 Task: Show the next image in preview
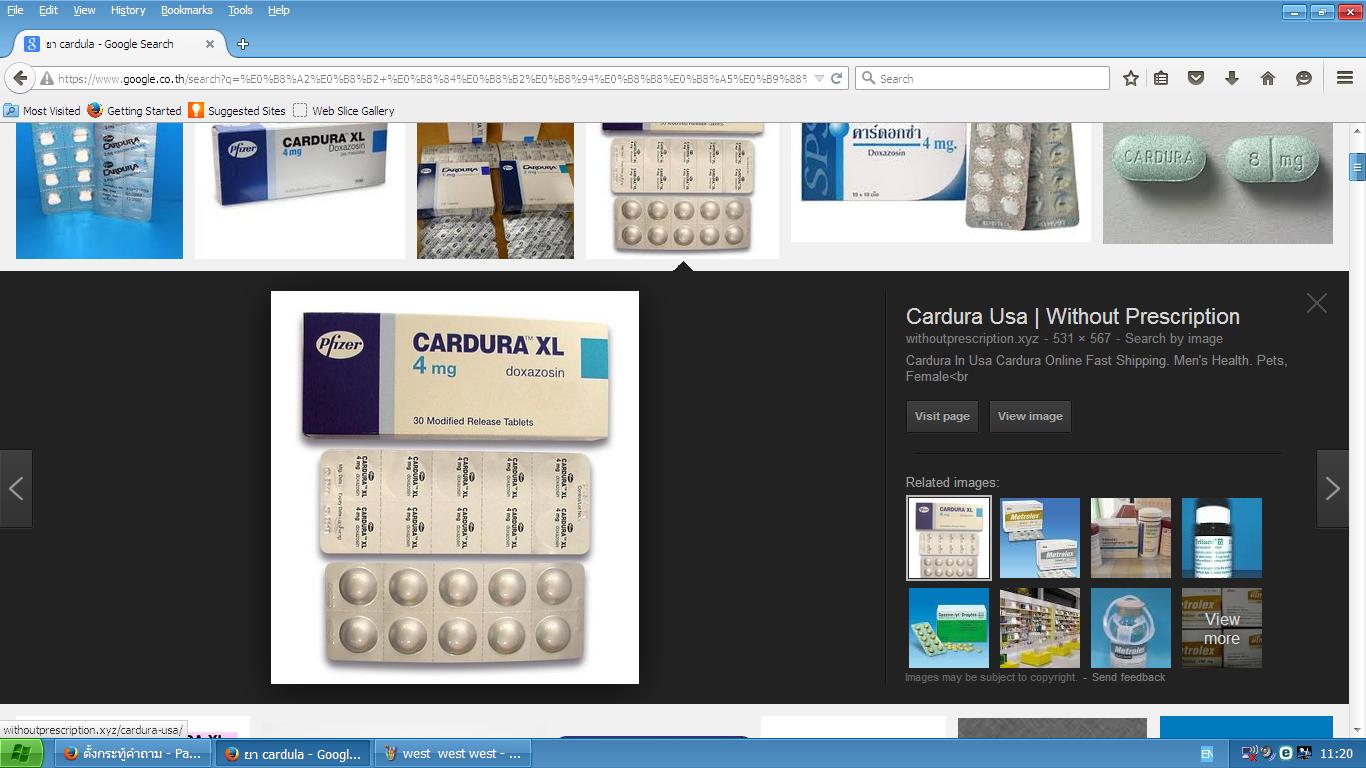coord(1332,488)
